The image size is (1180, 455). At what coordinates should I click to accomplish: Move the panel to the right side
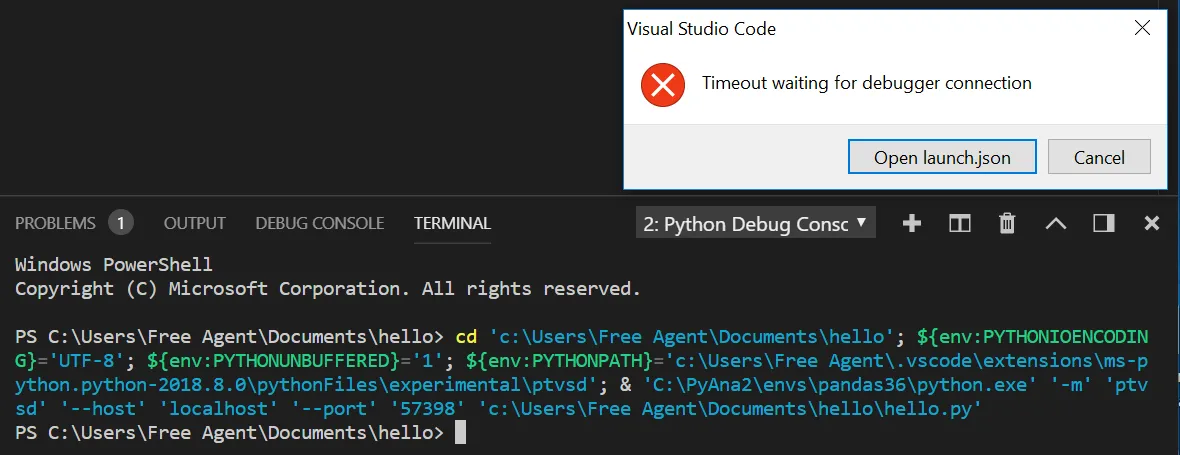1104,223
